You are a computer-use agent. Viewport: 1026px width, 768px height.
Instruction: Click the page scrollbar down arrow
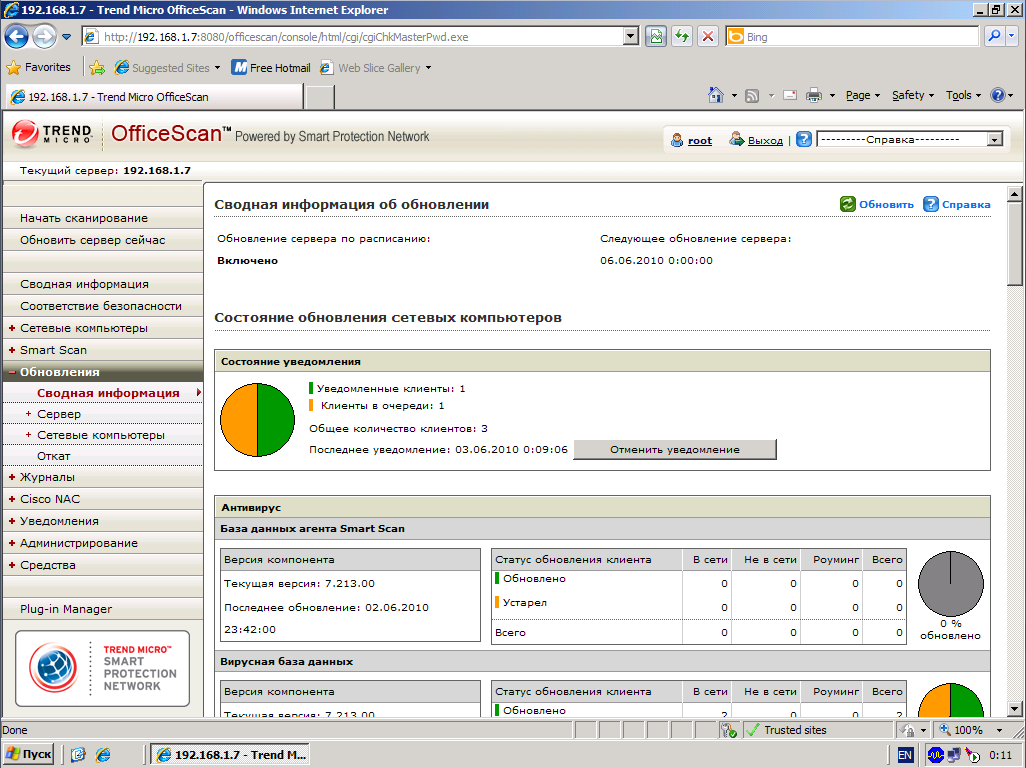1014,708
